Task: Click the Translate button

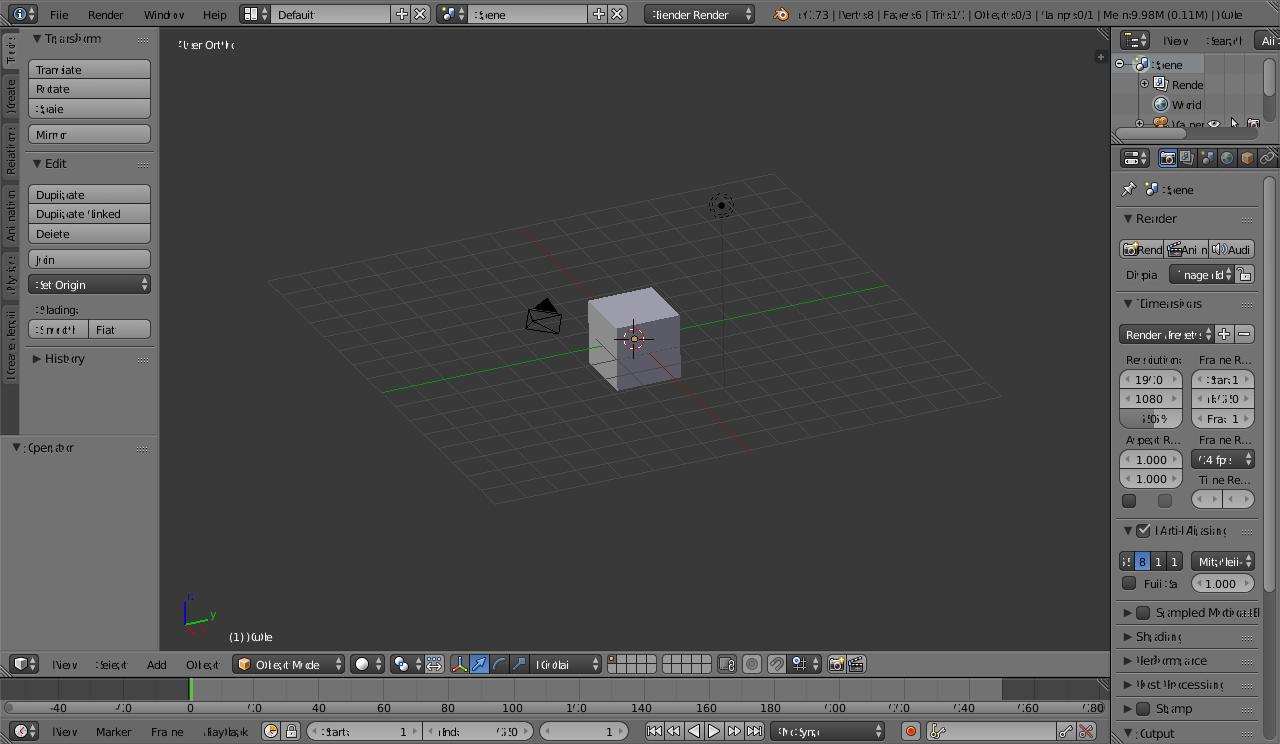Action: point(89,69)
